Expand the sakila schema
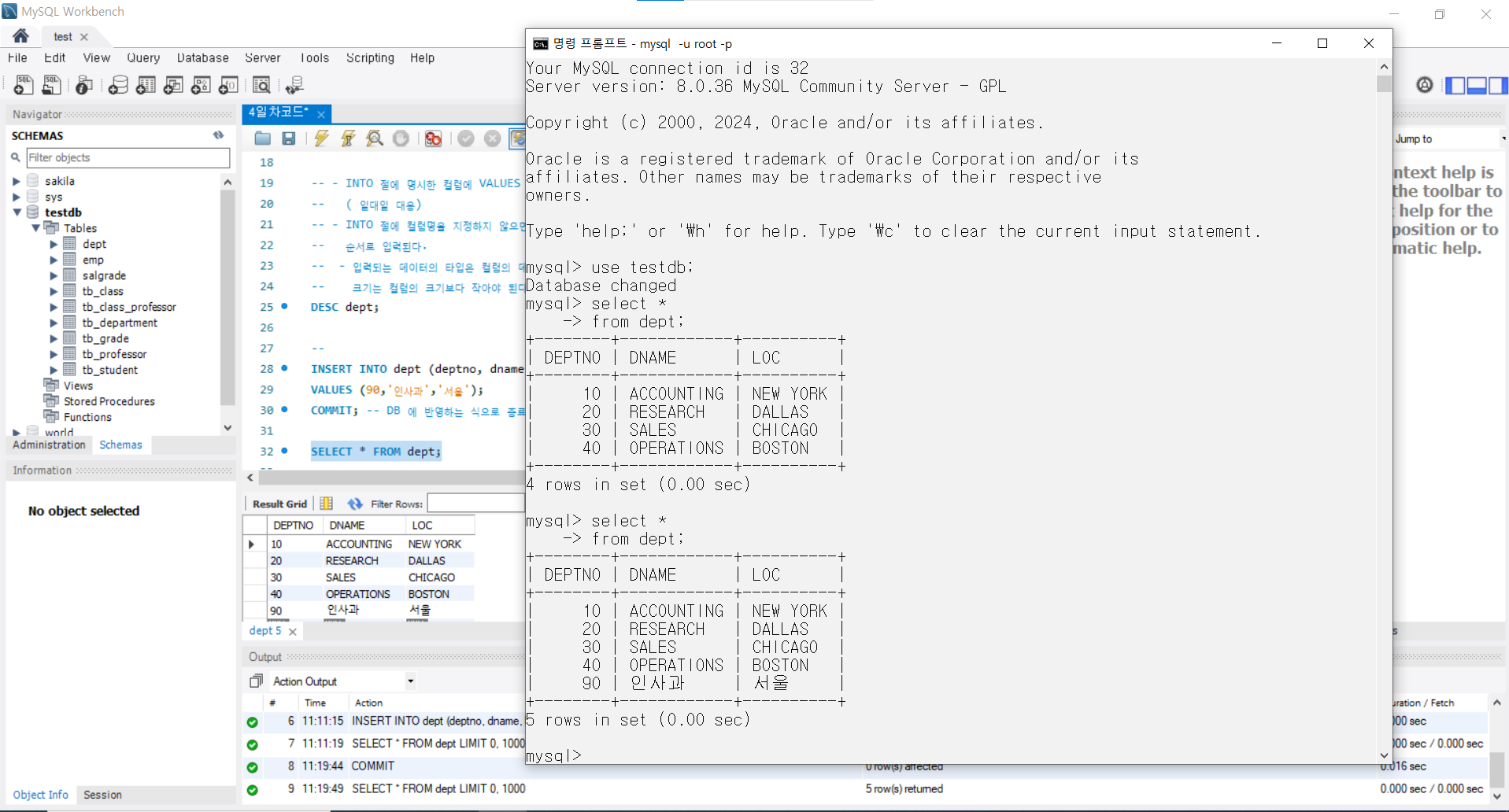 17,181
